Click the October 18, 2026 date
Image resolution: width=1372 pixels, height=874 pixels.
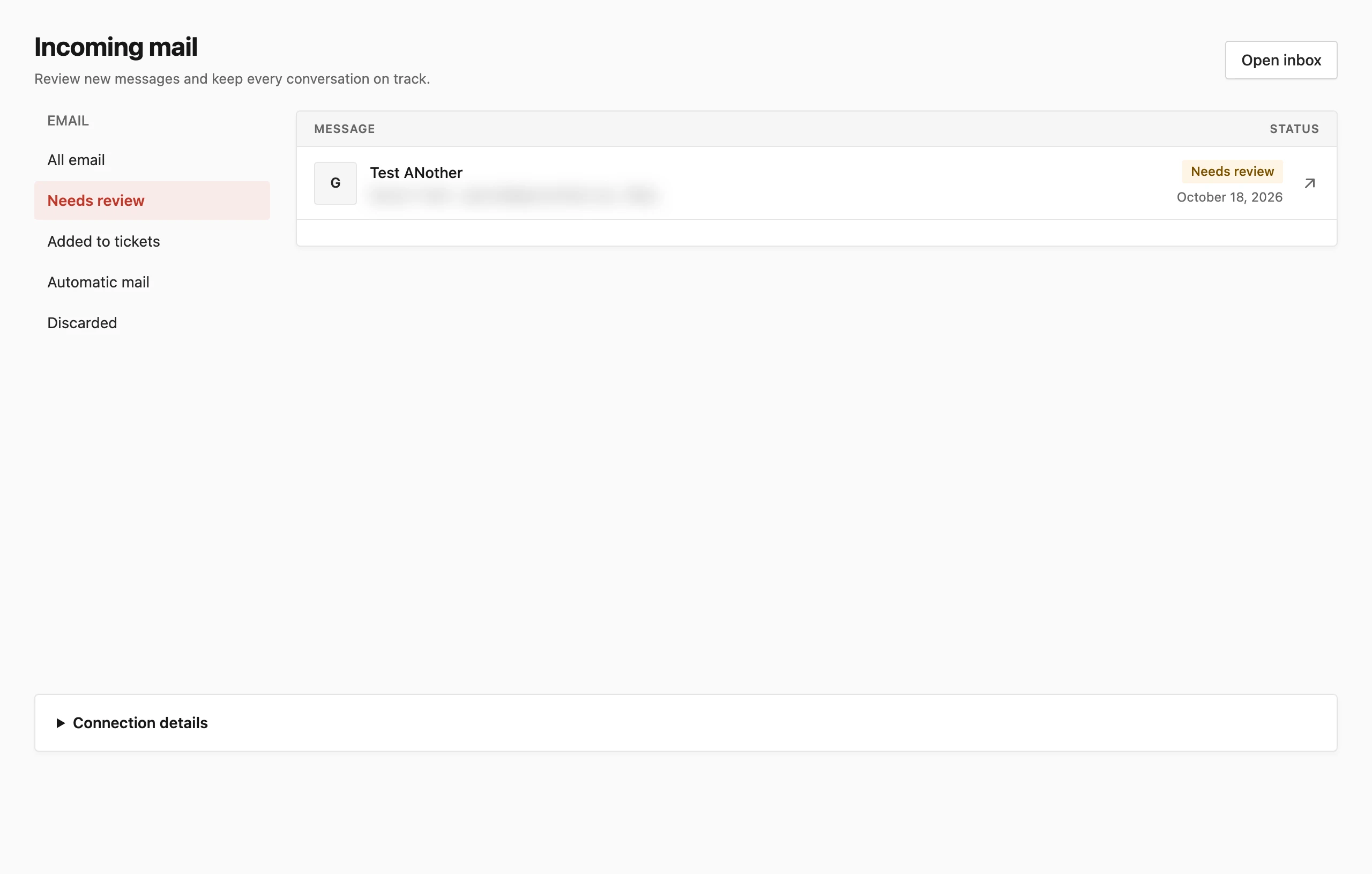(1229, 197)
